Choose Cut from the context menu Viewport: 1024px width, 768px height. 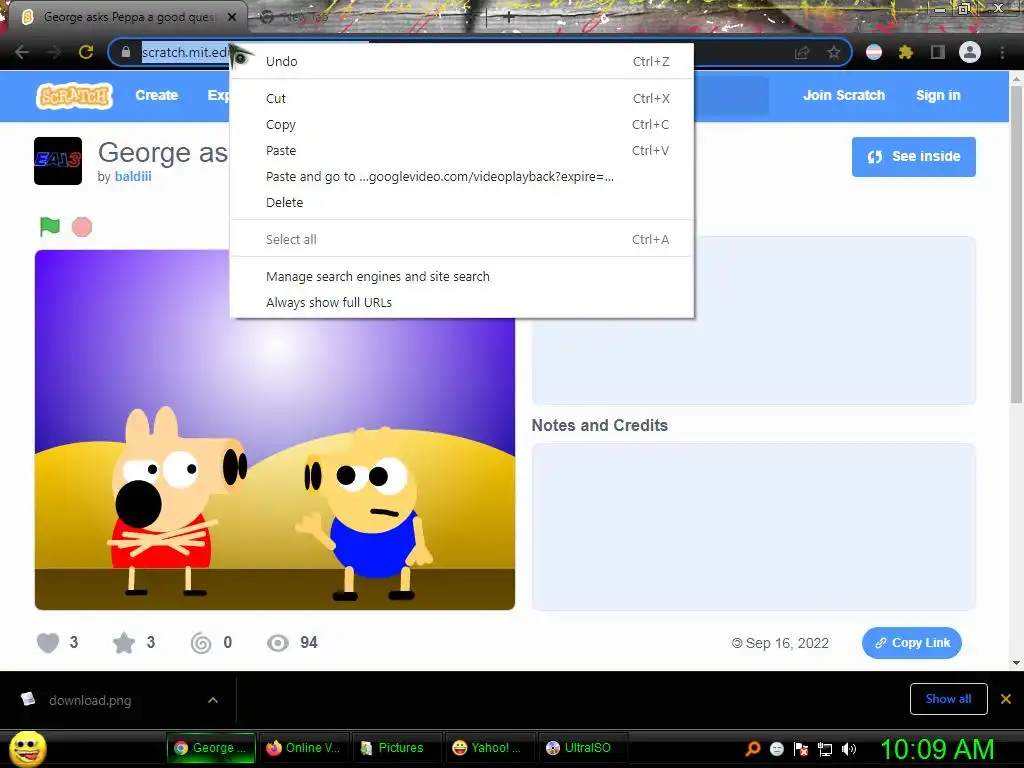462,99
